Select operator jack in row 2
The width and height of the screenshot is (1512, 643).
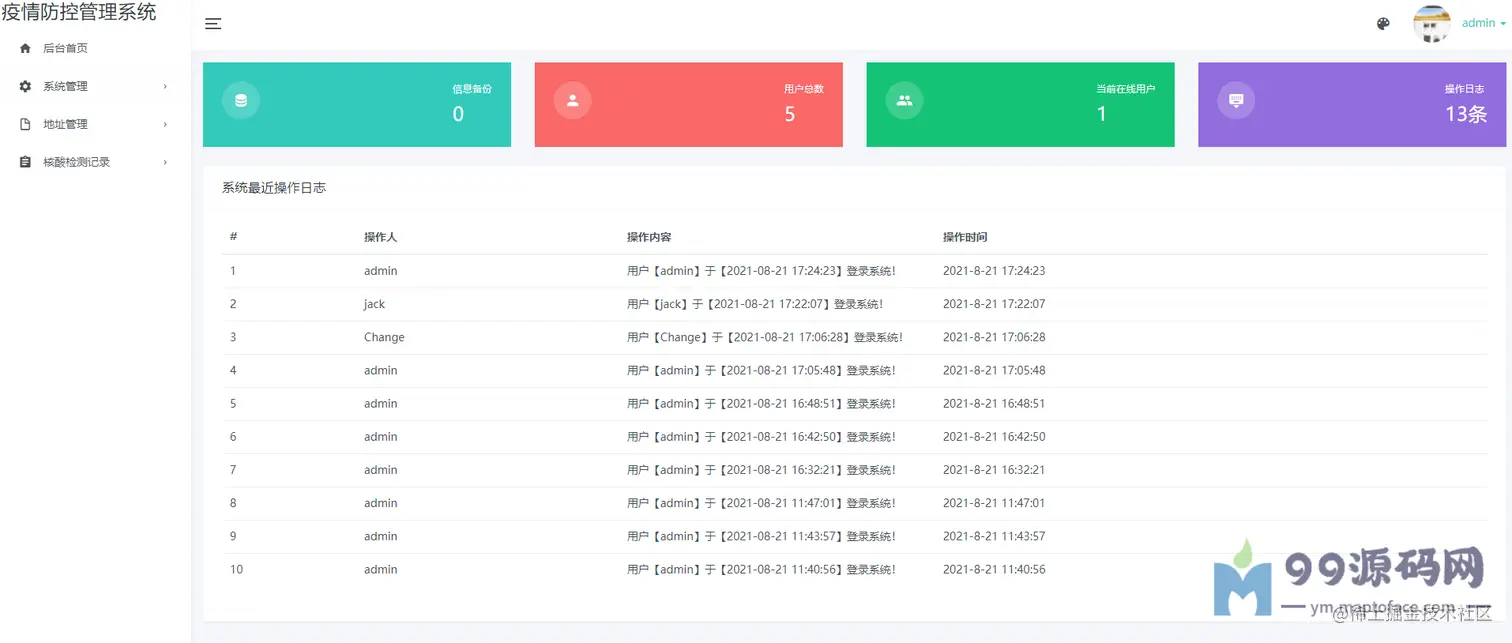click(x=374, y=304)
